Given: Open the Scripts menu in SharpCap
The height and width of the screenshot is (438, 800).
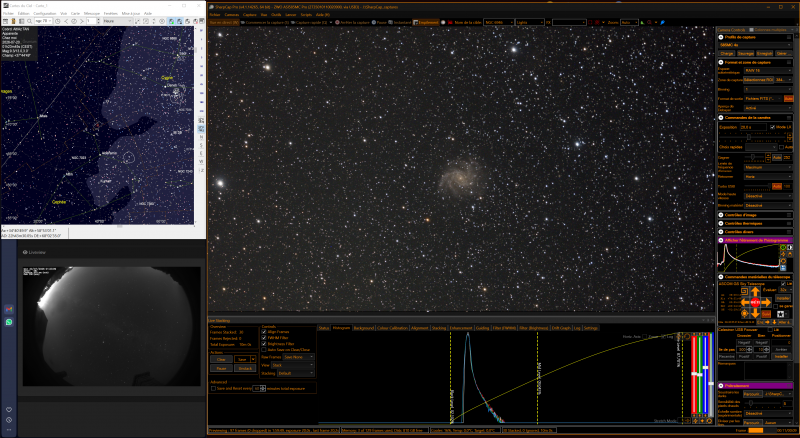Looking at the screenshot, I should click(306, 15).
